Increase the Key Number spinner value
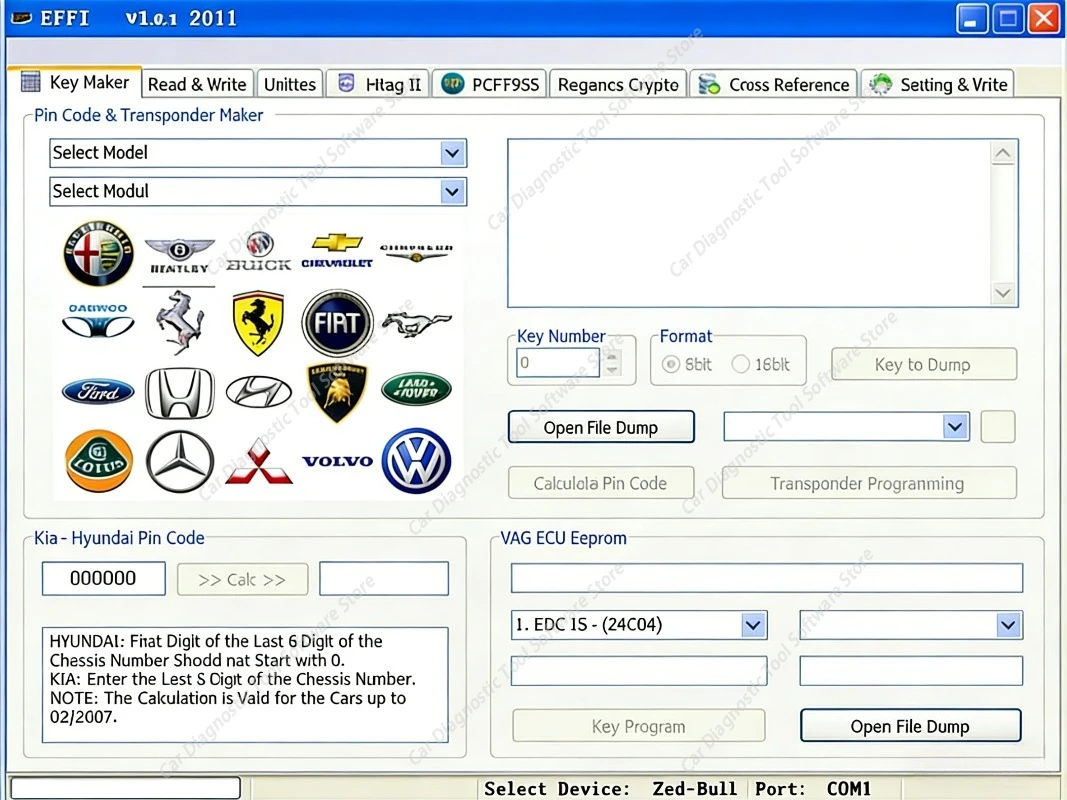The width and height of the screenshot is (1067, 800). click(612, 357)
